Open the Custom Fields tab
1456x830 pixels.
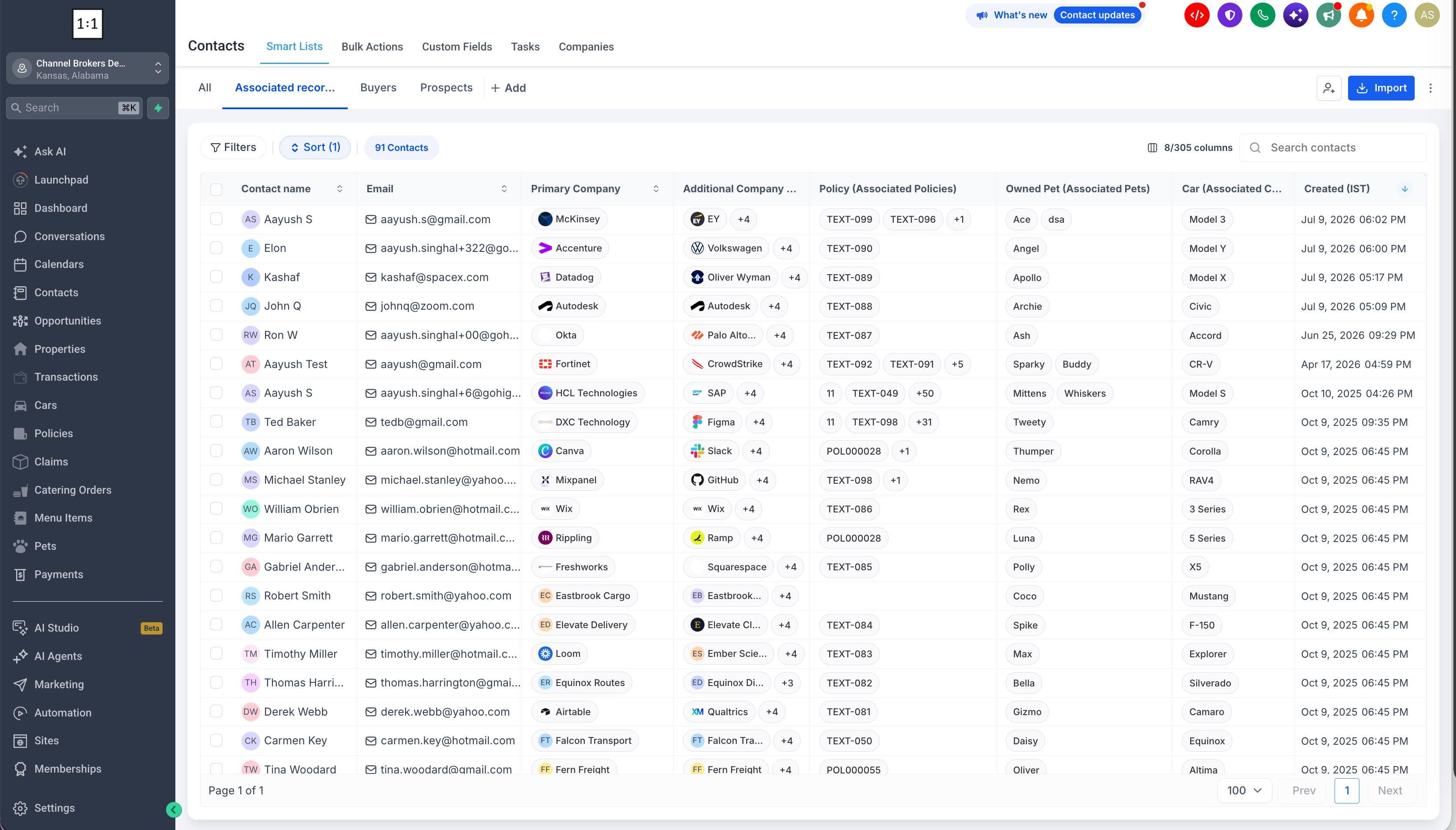coord(456,47)
